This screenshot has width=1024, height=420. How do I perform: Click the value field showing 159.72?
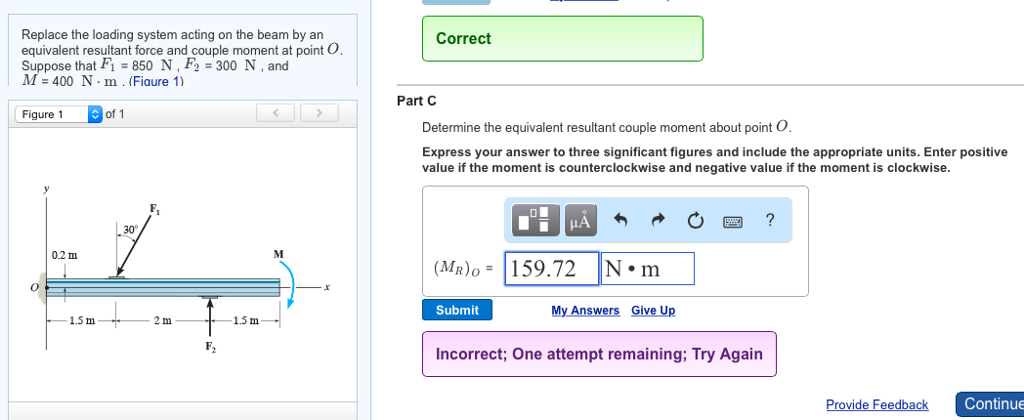[x=551, y=268]
